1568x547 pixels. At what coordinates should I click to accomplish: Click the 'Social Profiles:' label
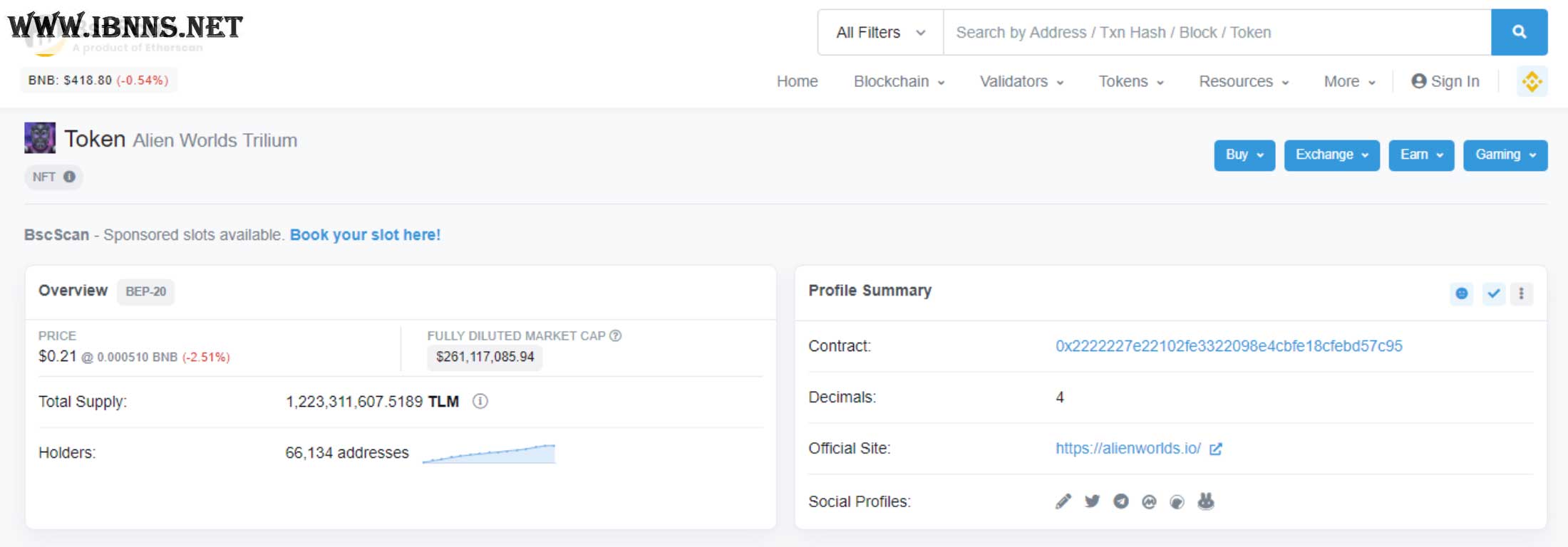(860, 502)
